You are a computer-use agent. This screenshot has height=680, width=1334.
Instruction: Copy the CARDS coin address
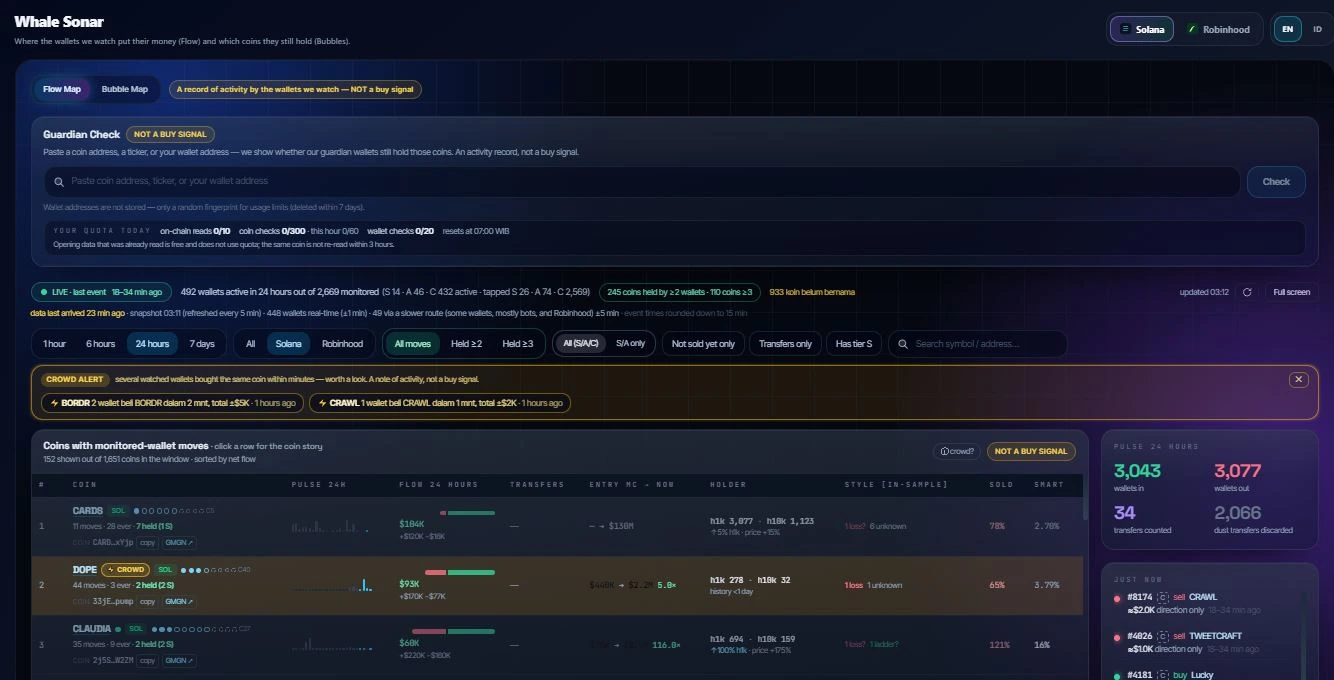tap(147, 542)
